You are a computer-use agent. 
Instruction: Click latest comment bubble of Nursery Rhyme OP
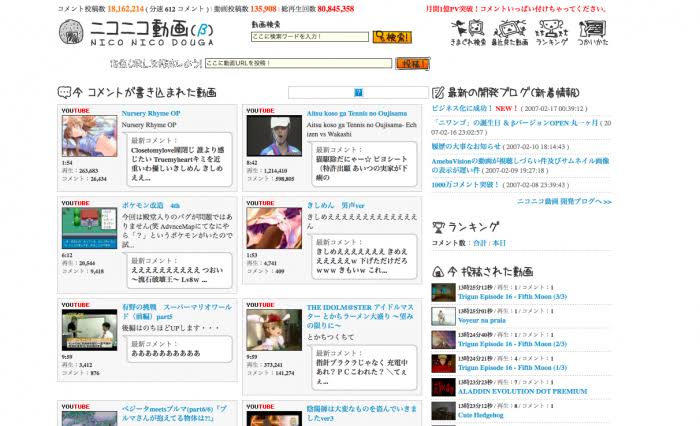tap(179, 159)
